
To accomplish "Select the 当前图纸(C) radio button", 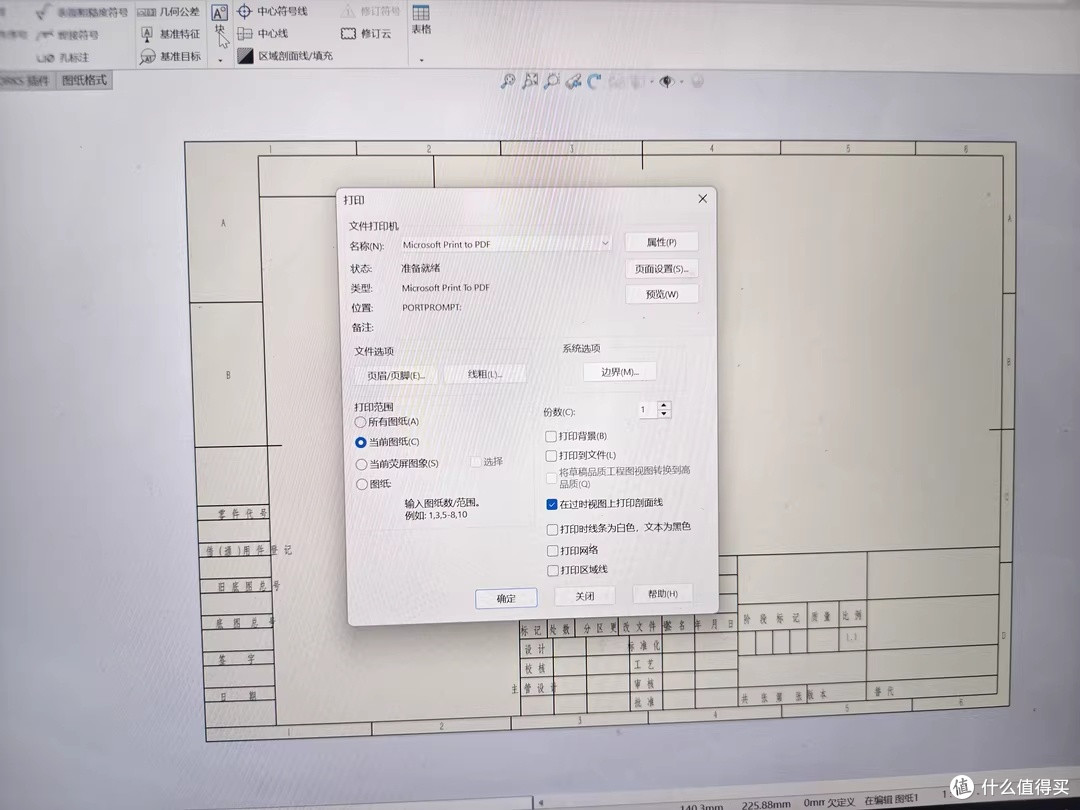I will coord(360,442).
